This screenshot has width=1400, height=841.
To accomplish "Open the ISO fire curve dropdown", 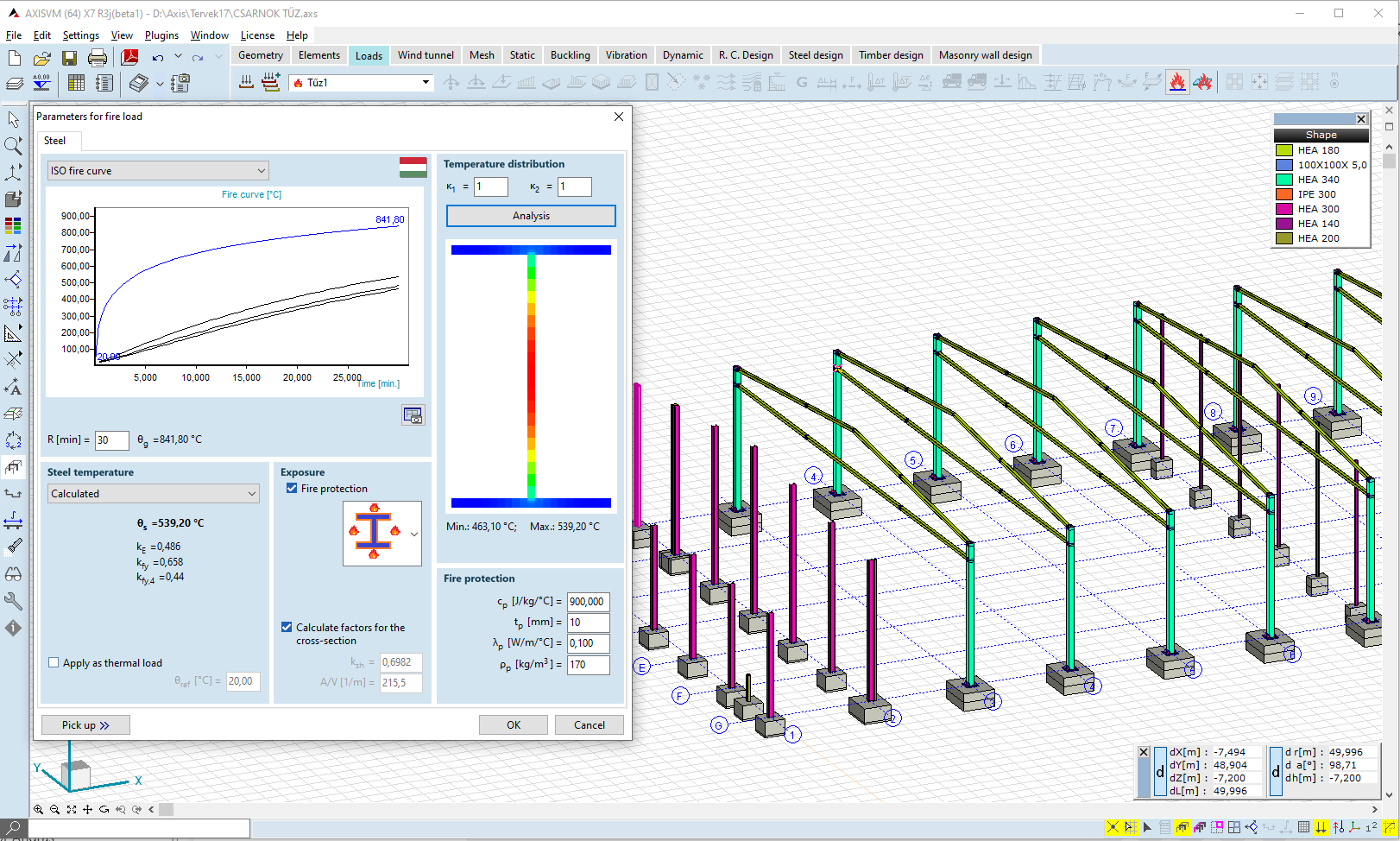I will click(x=158, y=170).
